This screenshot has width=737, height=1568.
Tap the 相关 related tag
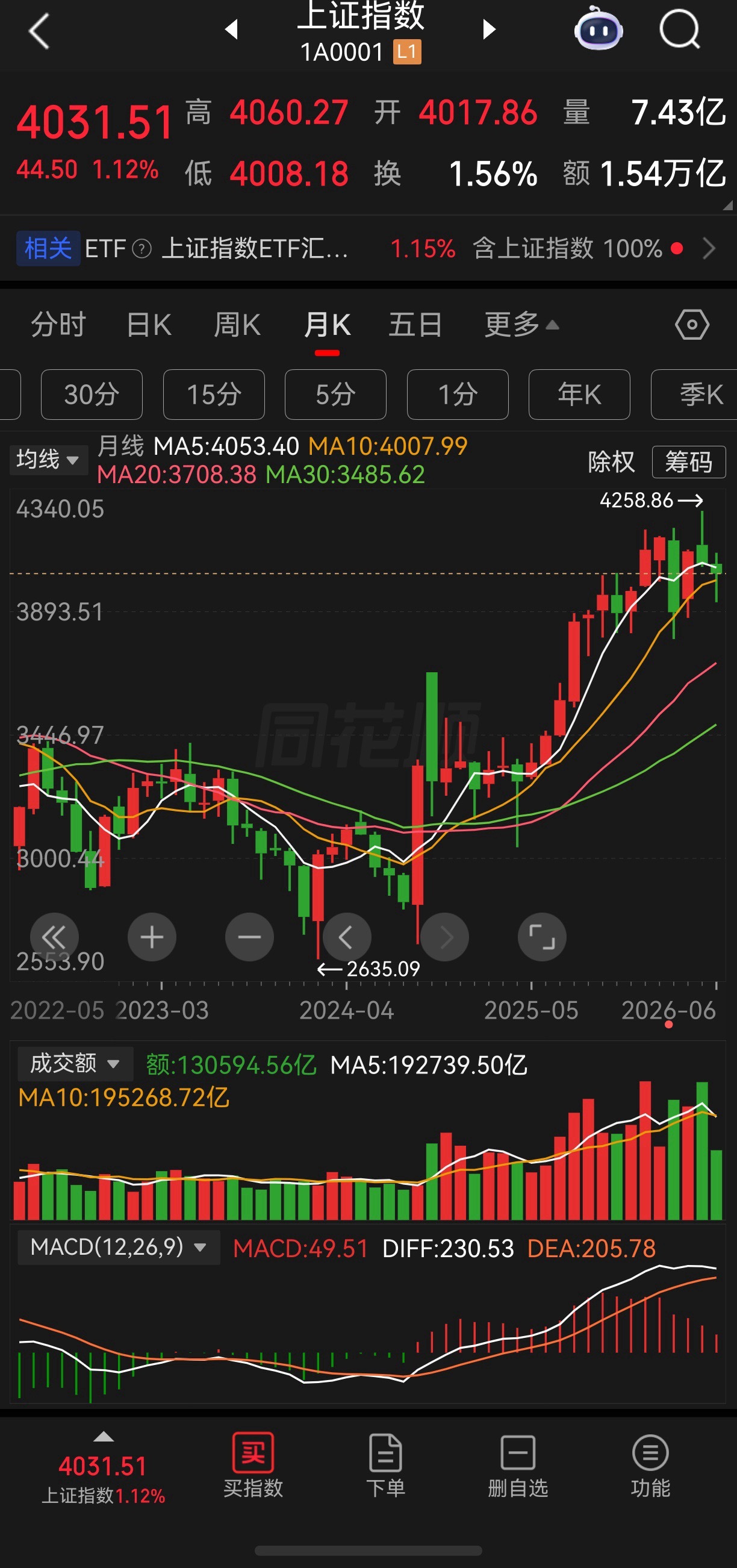click(x=48, y=248)
